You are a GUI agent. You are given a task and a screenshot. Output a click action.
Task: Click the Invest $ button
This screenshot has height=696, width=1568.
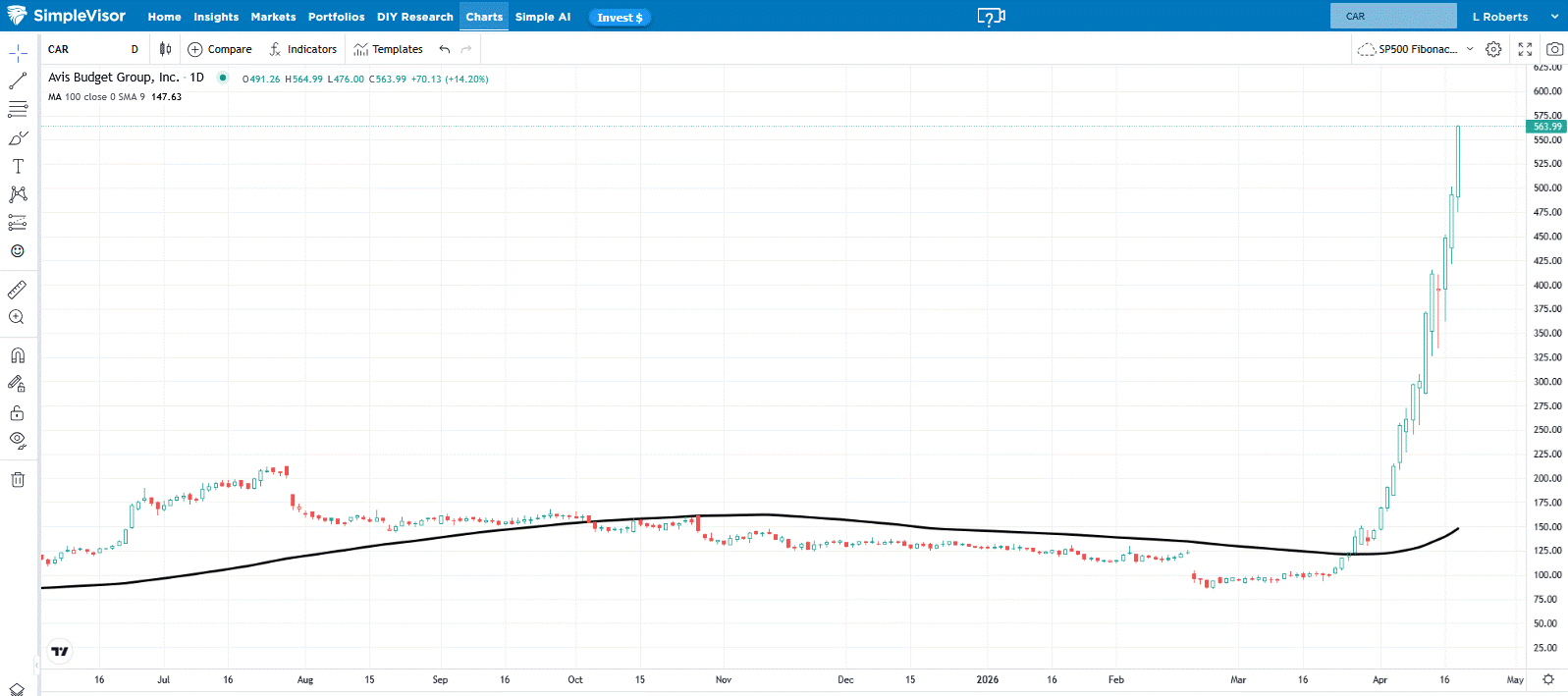[x=620, y=18]
